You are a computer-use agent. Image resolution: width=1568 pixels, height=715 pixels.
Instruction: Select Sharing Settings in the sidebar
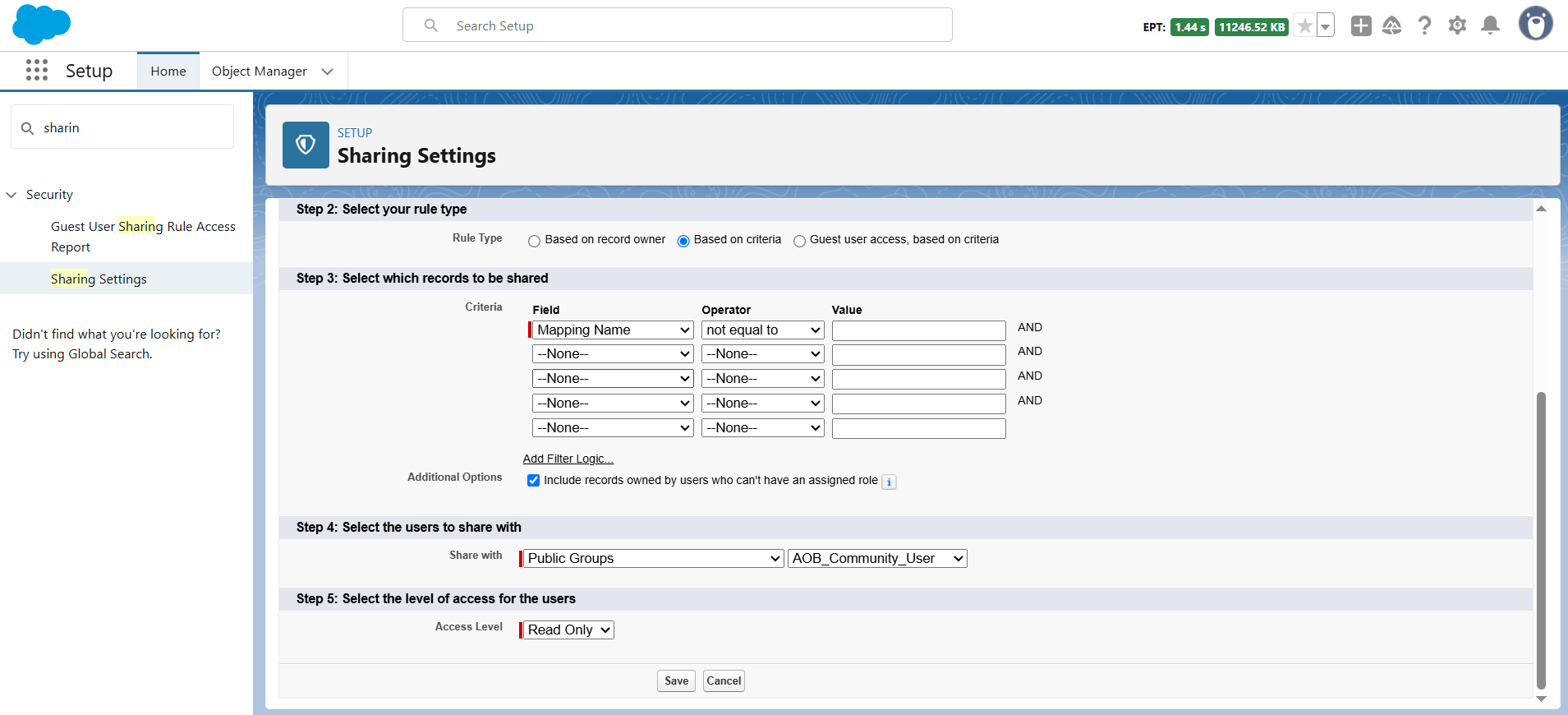coord(99,279)
